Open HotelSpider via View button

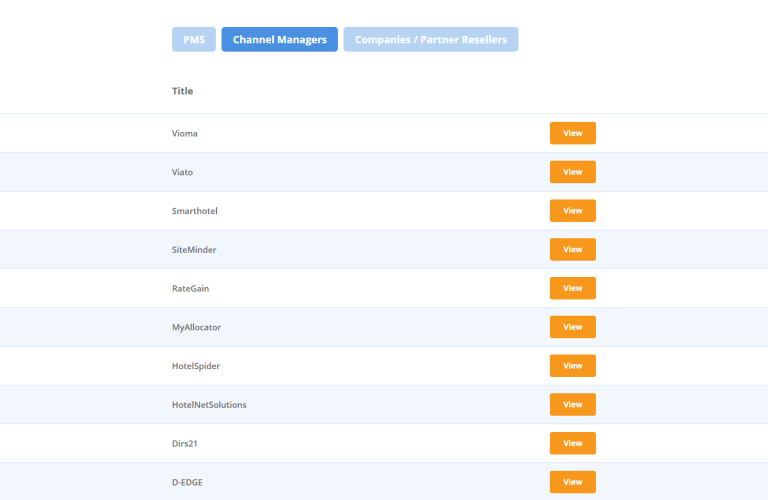coord(573,366)
